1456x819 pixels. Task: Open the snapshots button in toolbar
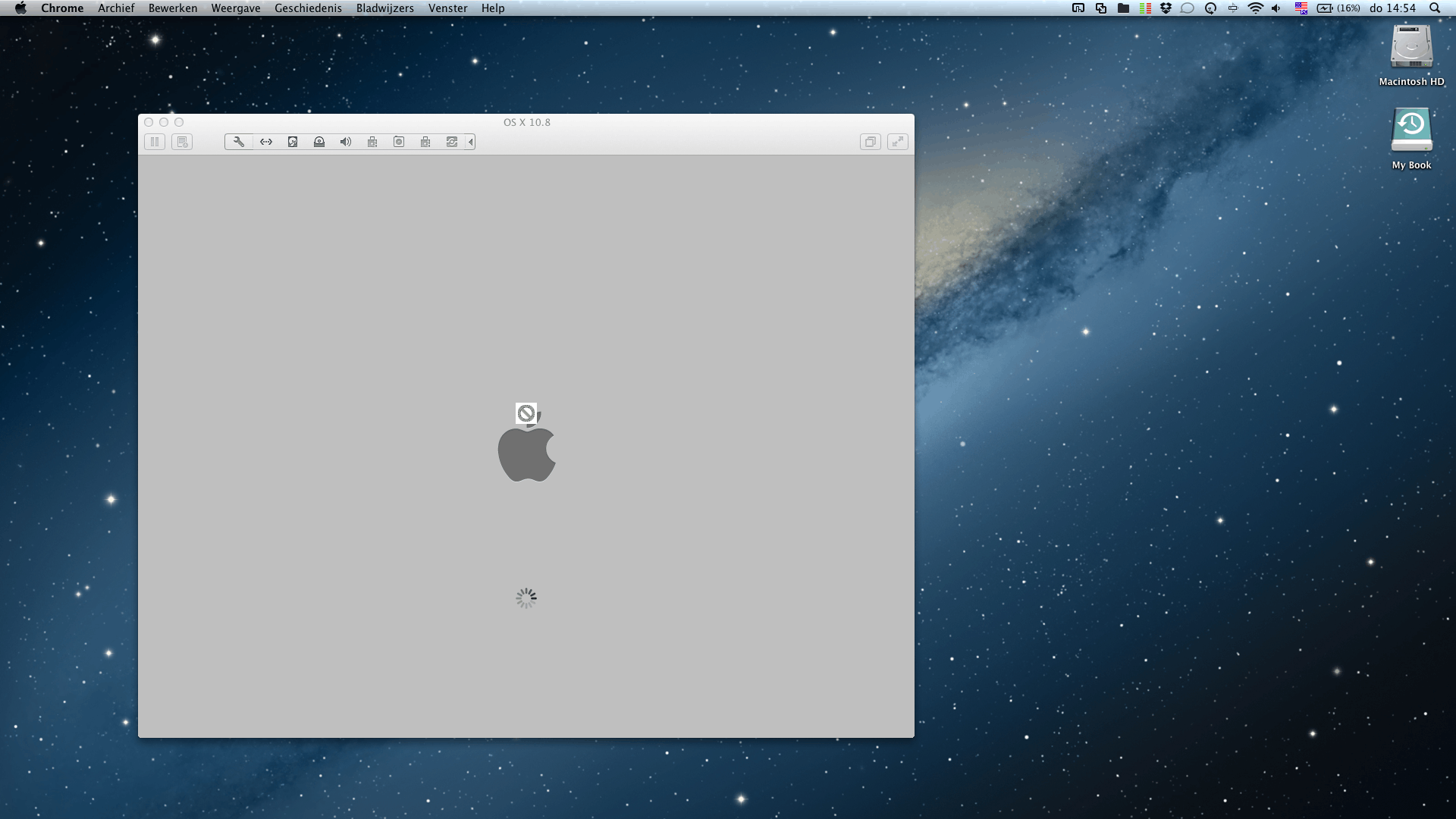click(182, 142)
